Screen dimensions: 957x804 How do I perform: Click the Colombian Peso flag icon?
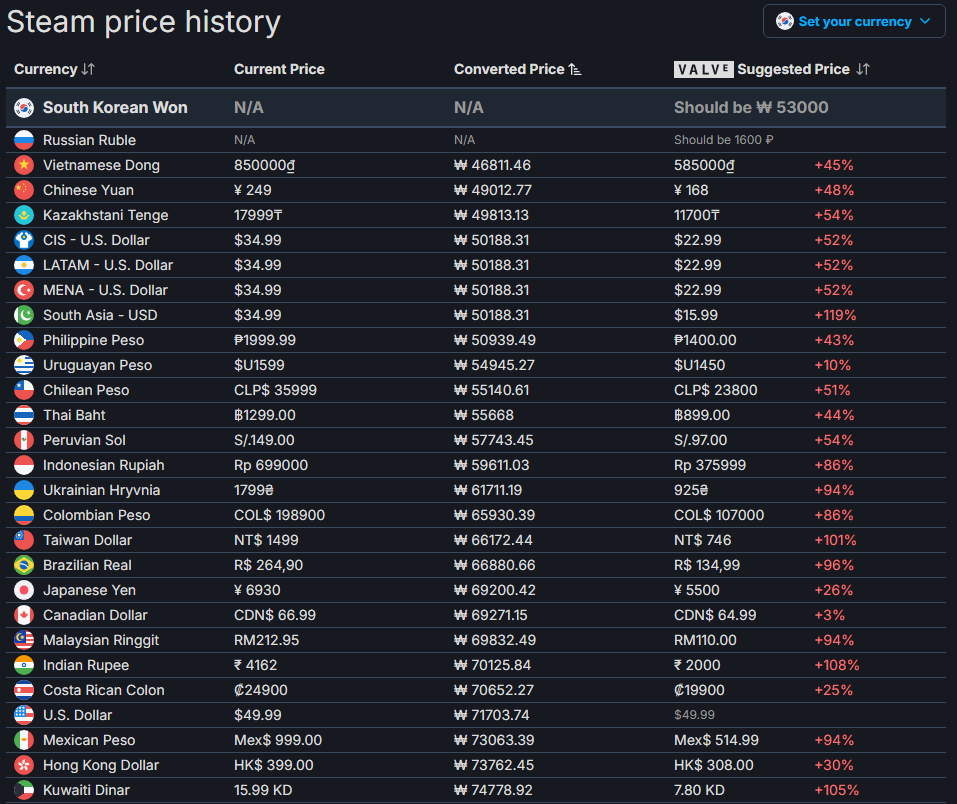24,515
